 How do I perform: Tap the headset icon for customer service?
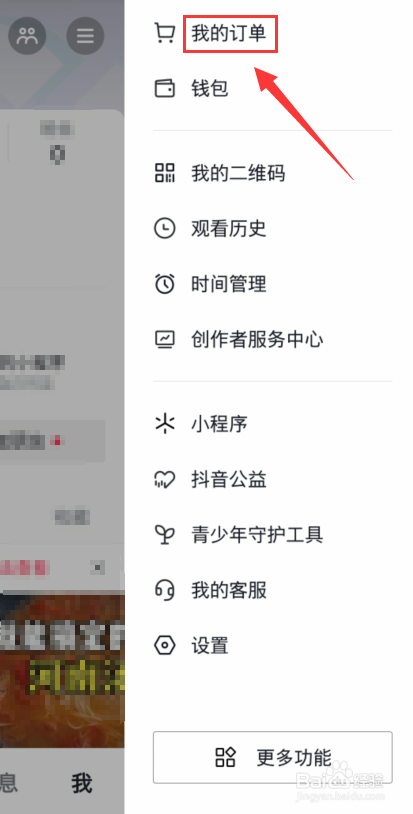(x=165, y=590)
